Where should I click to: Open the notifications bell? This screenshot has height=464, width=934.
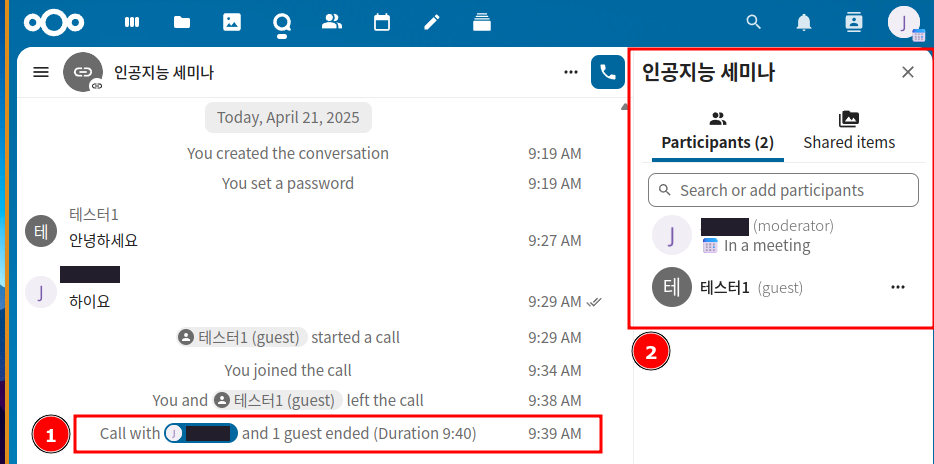pyautogui.click(x=804, y=22)
